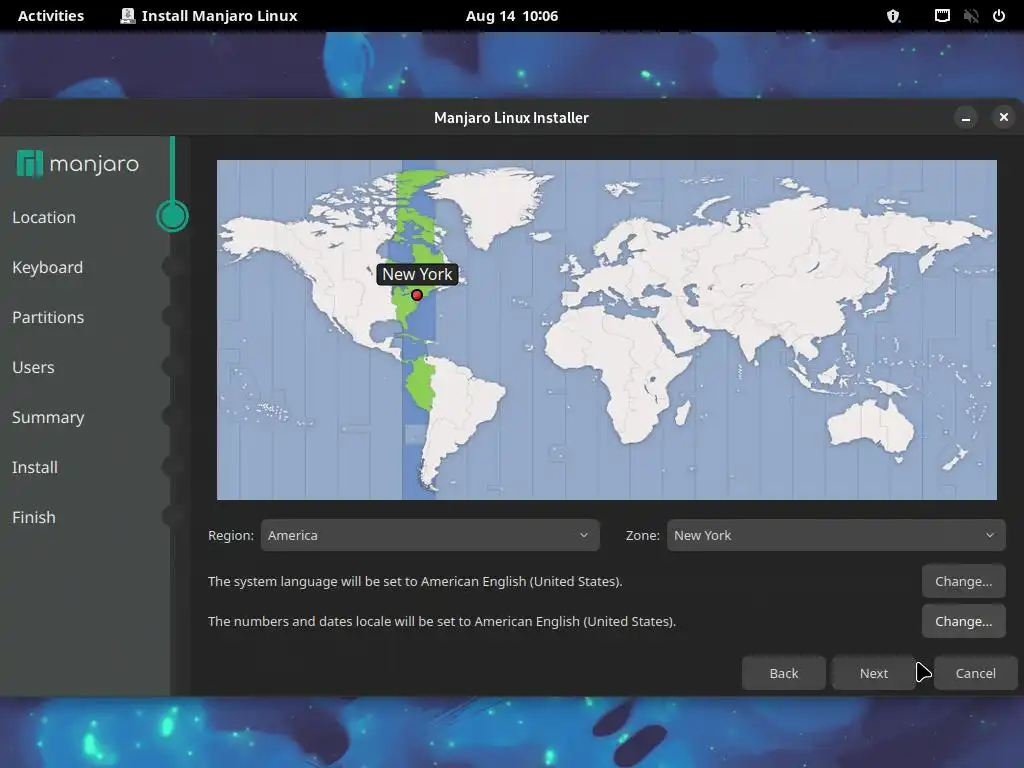Open the power menu icon

(x=999, y=16)
